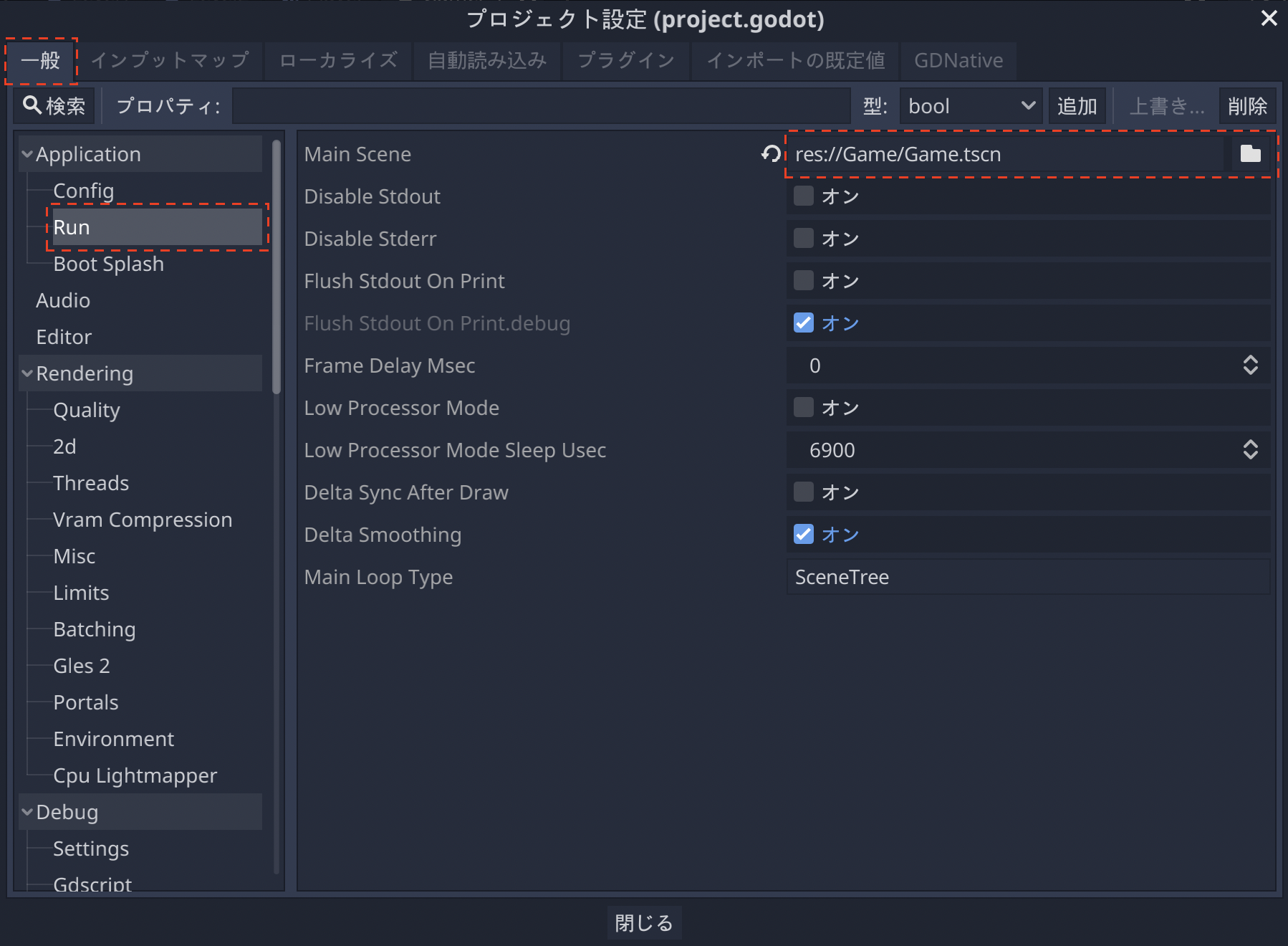
Task: Close the project settings dialog with X
Action: [x=1269, y=18]
